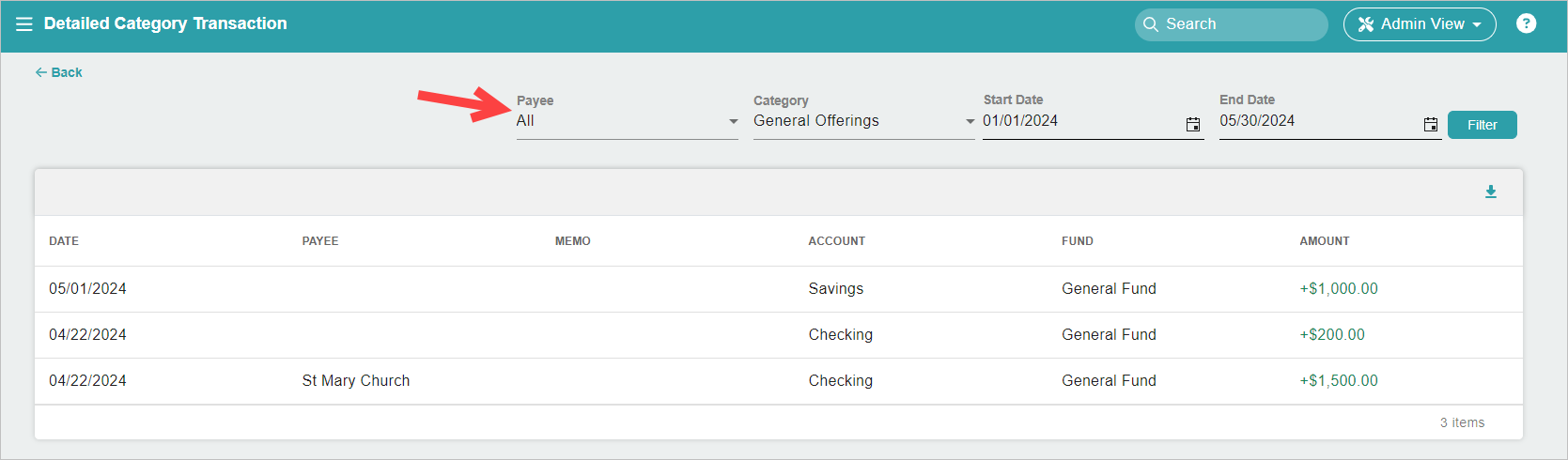Select the 05/01/2024 date cell
Image resolution: width=1568 pixels, height=460 pixels.
(x=87, y=289)
